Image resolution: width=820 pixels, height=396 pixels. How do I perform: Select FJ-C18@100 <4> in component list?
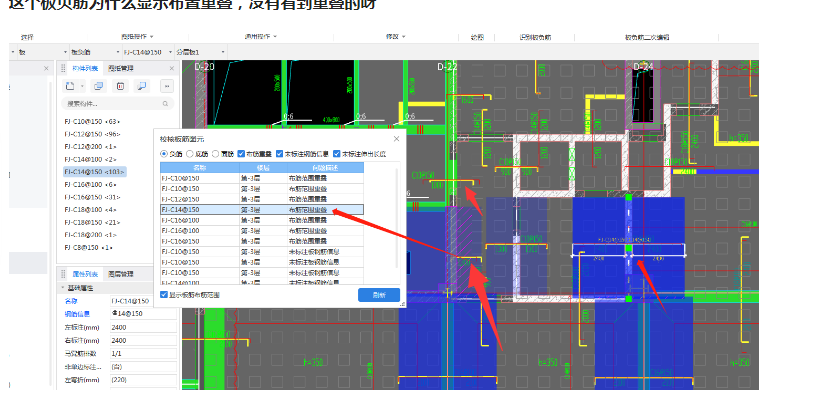coord(90,209)
